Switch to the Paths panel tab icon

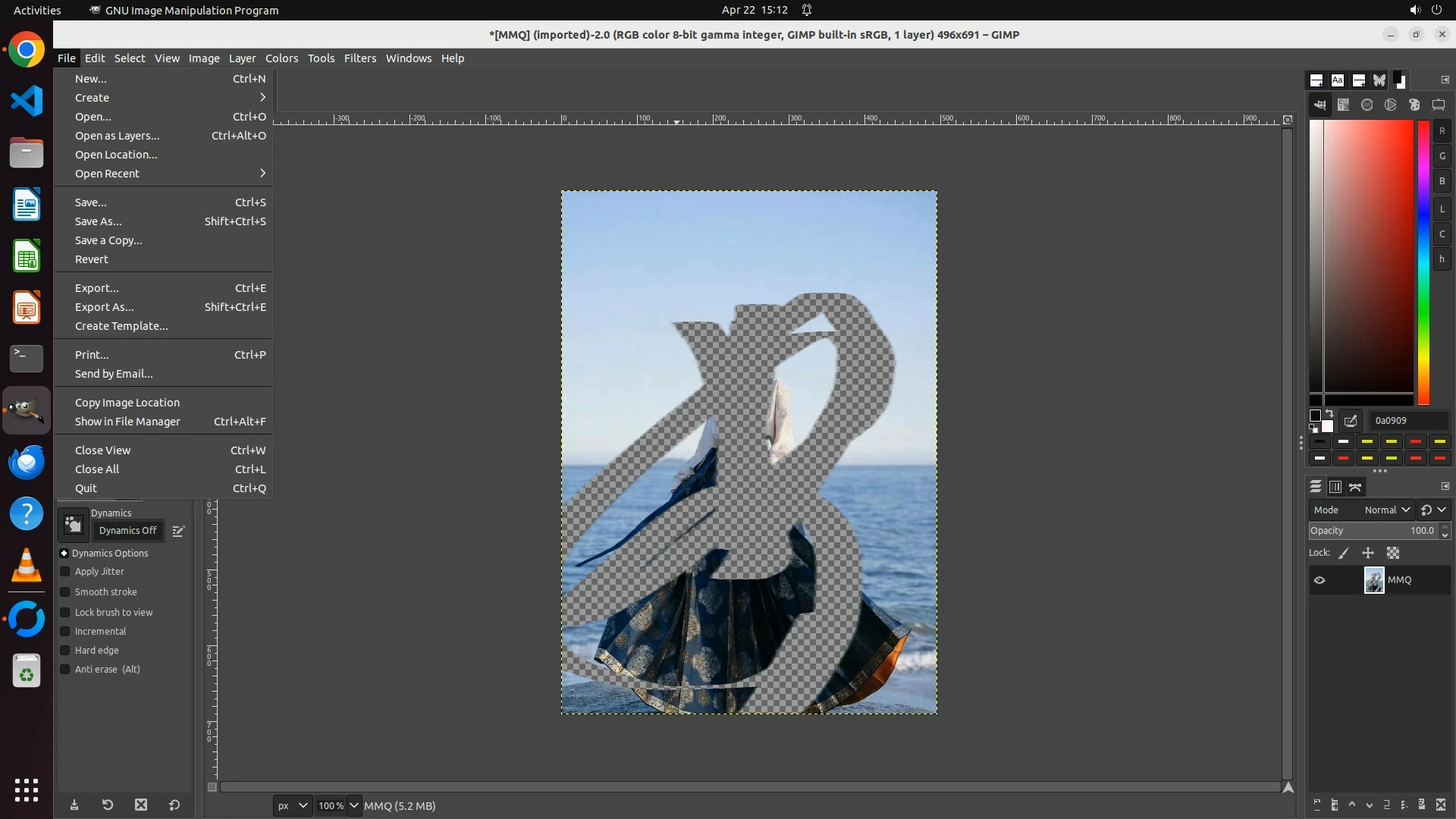coord(1356,487)
